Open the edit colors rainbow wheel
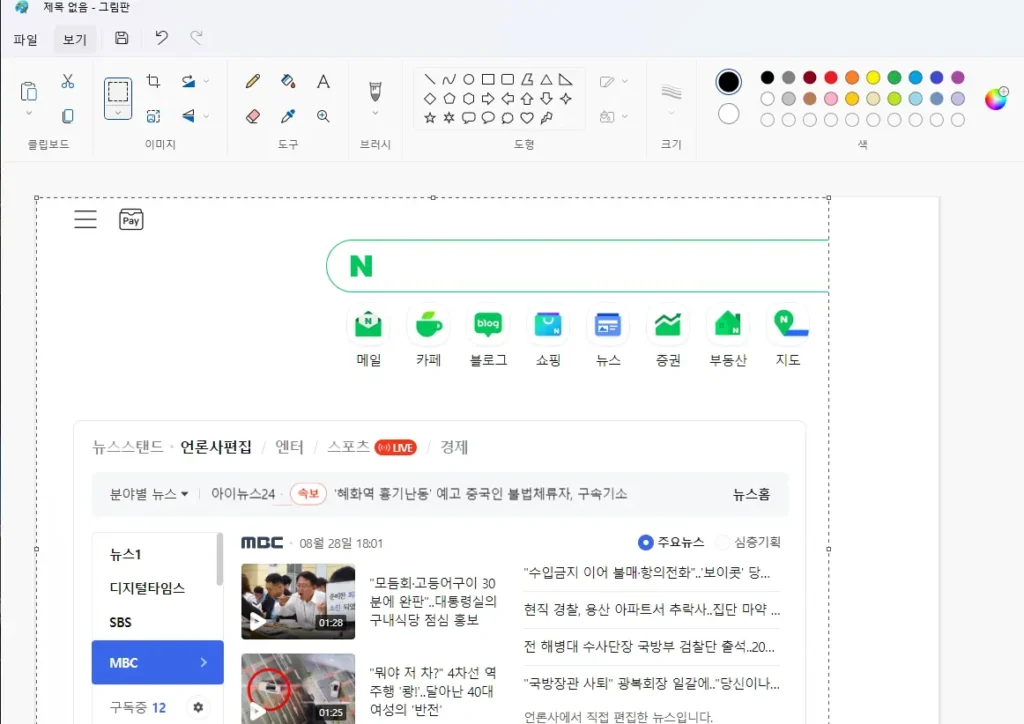Viewport: 1024px width, 724px height. tap(995, 98)
